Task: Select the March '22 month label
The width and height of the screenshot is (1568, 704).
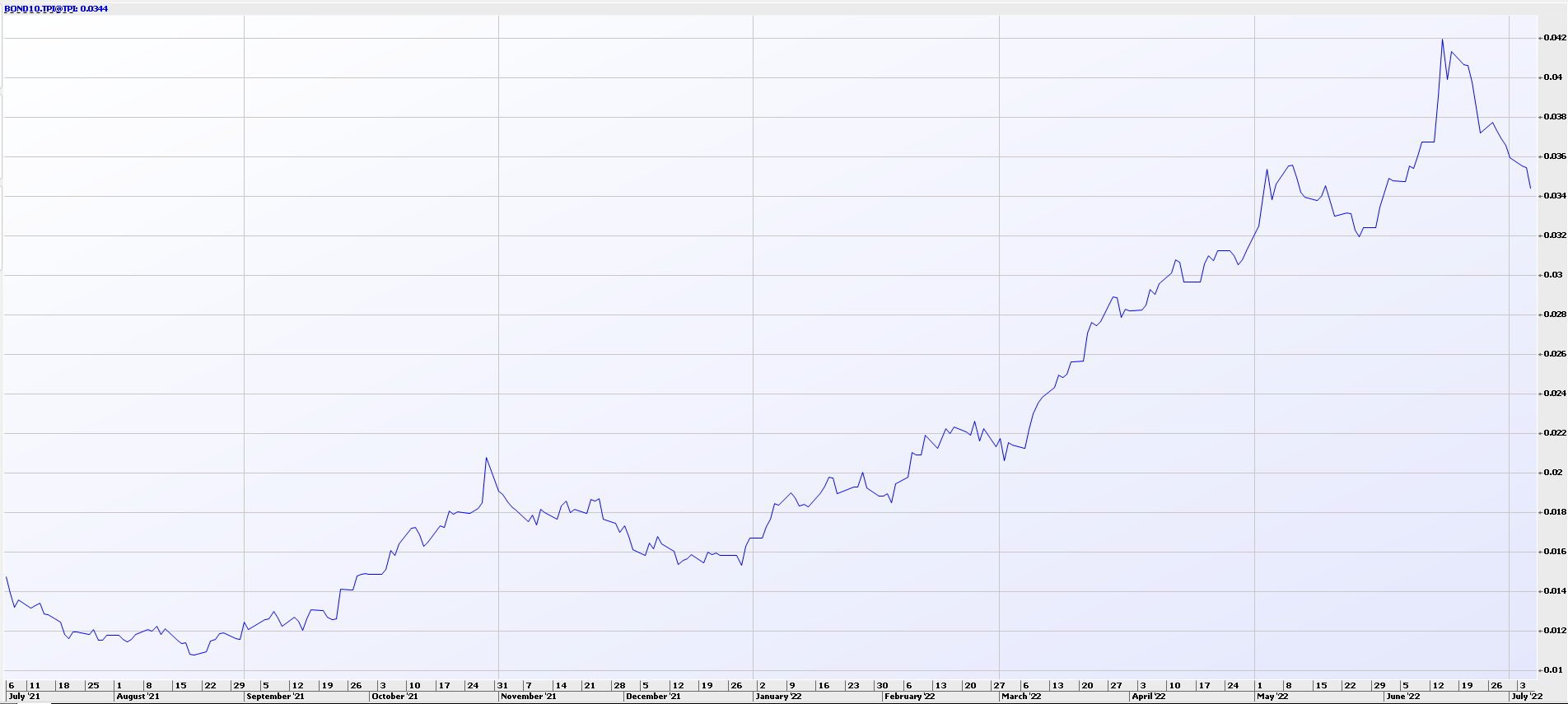Action: tap(1022, 697)
